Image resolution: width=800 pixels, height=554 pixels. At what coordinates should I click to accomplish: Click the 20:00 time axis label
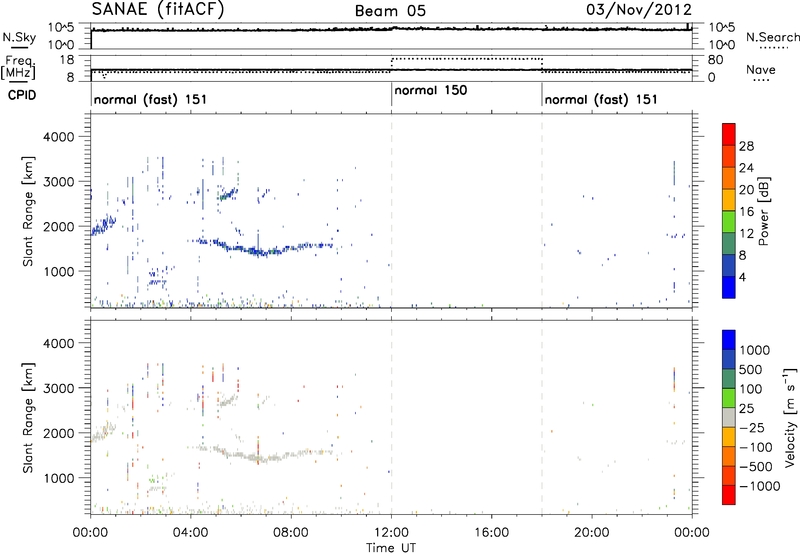click(592, 533)
